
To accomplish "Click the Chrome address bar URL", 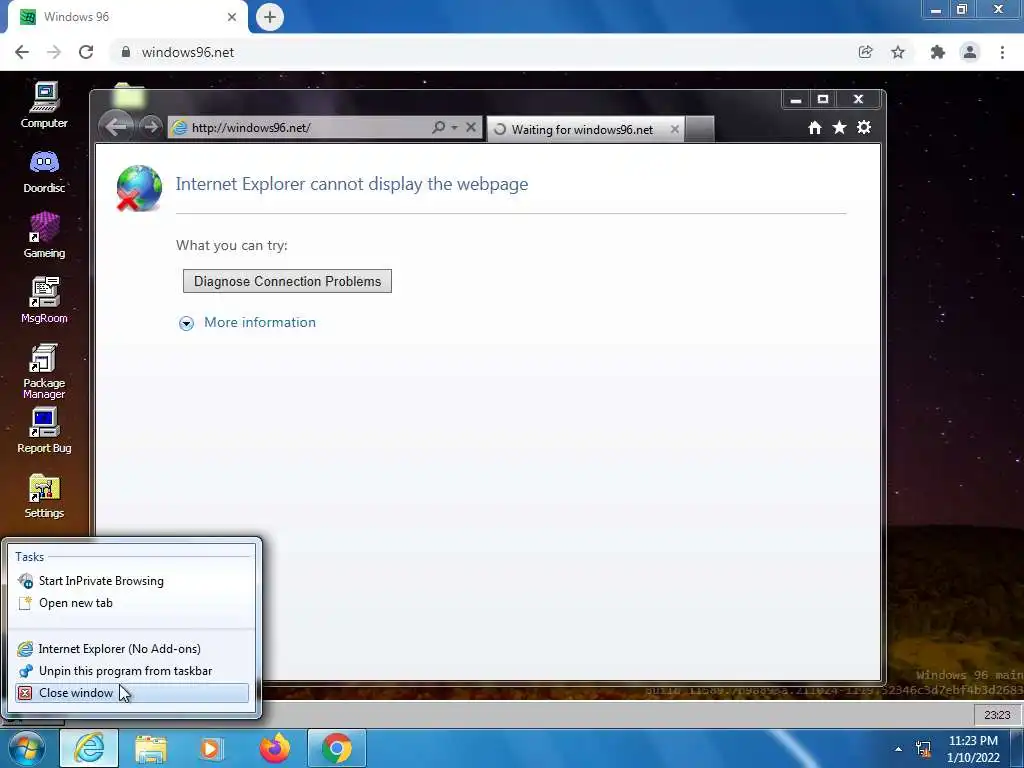I will 187,52.
